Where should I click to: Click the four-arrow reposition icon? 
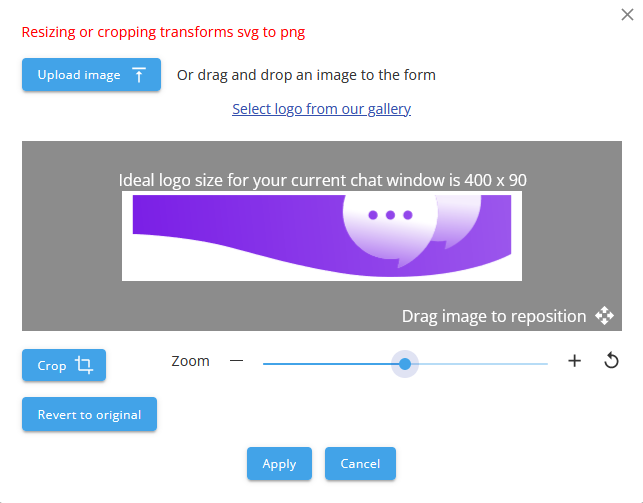(604, 316)
